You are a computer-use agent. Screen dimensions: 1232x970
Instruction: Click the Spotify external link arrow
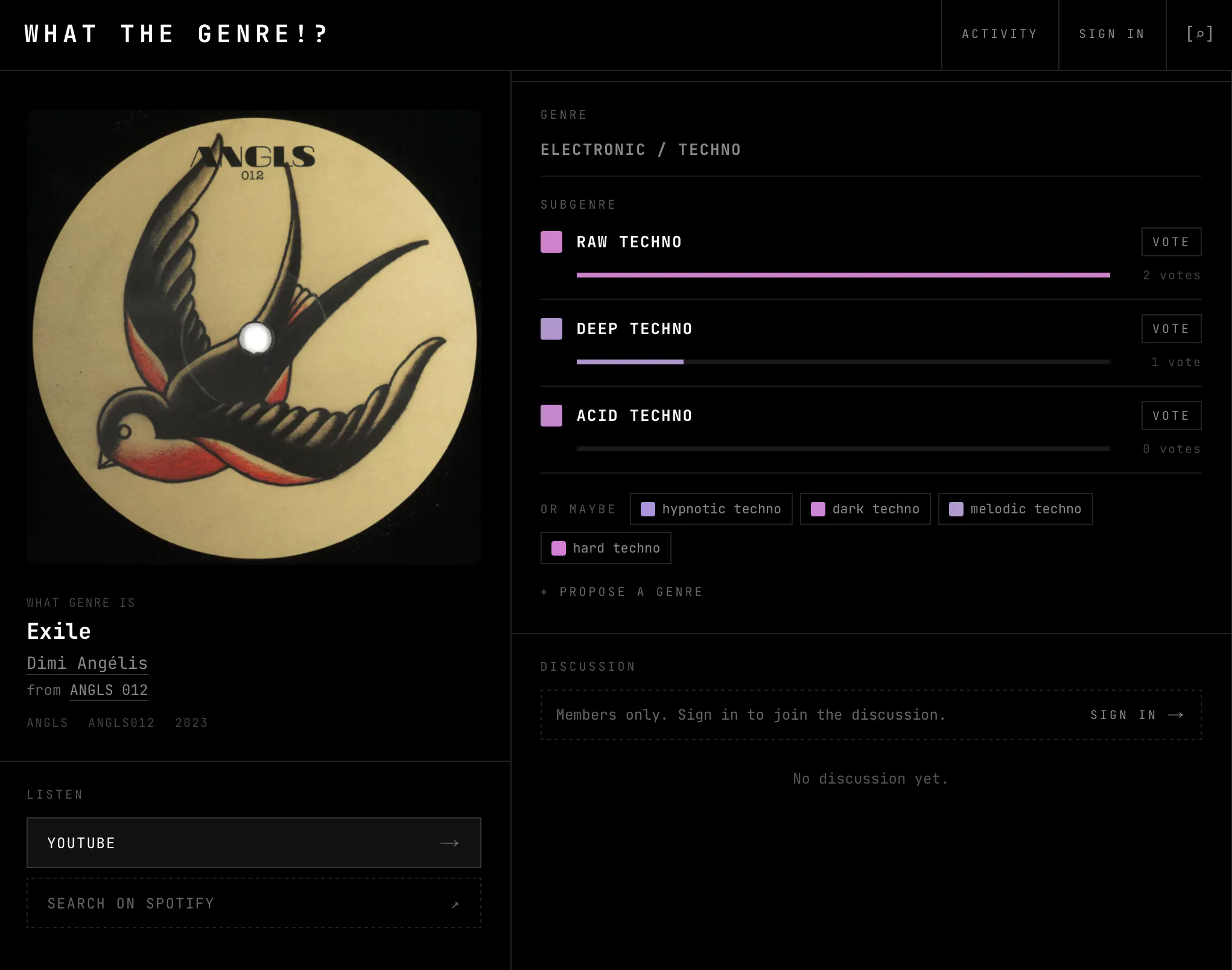[455, 904]
